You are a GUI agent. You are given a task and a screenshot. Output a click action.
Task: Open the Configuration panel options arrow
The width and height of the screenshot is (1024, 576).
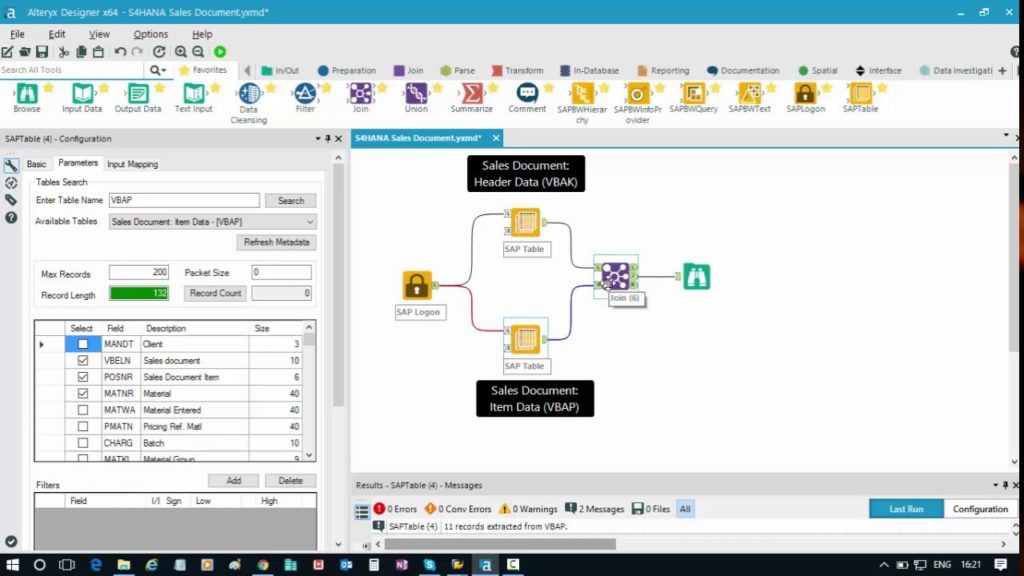pyautogui.click(x=318, y=138)
